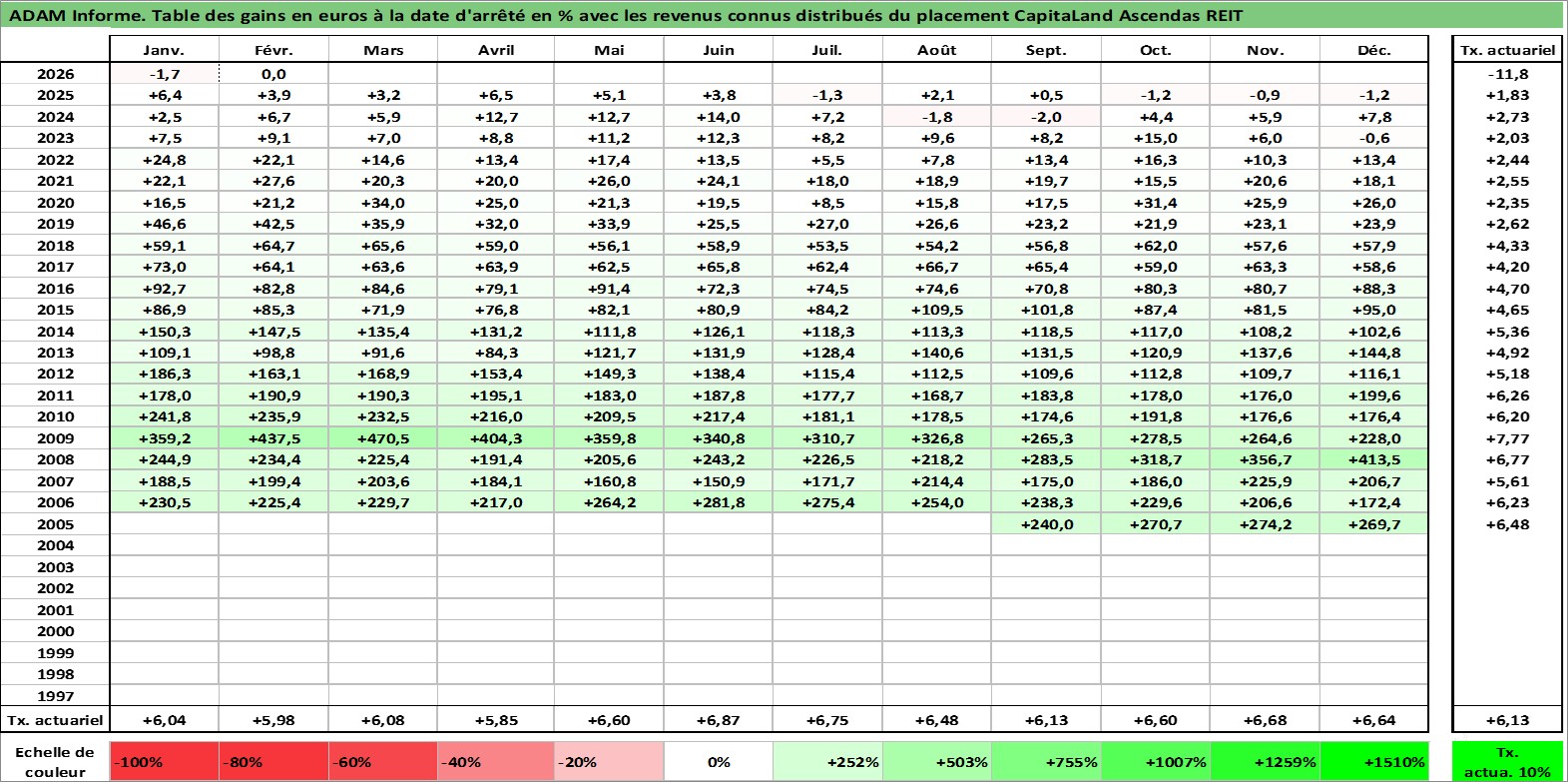Click the 2009 year row label
Viewport: 1568px width, 782px height.
55,438
